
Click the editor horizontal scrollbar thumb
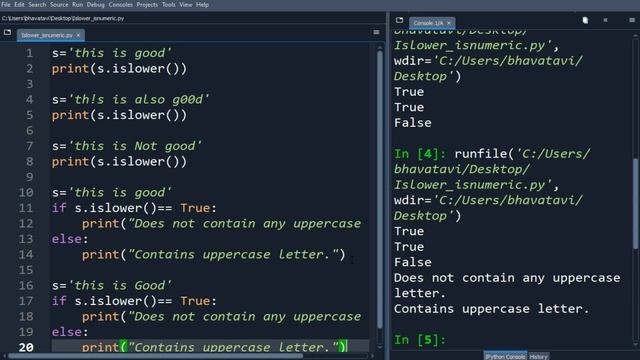(155, 356)
